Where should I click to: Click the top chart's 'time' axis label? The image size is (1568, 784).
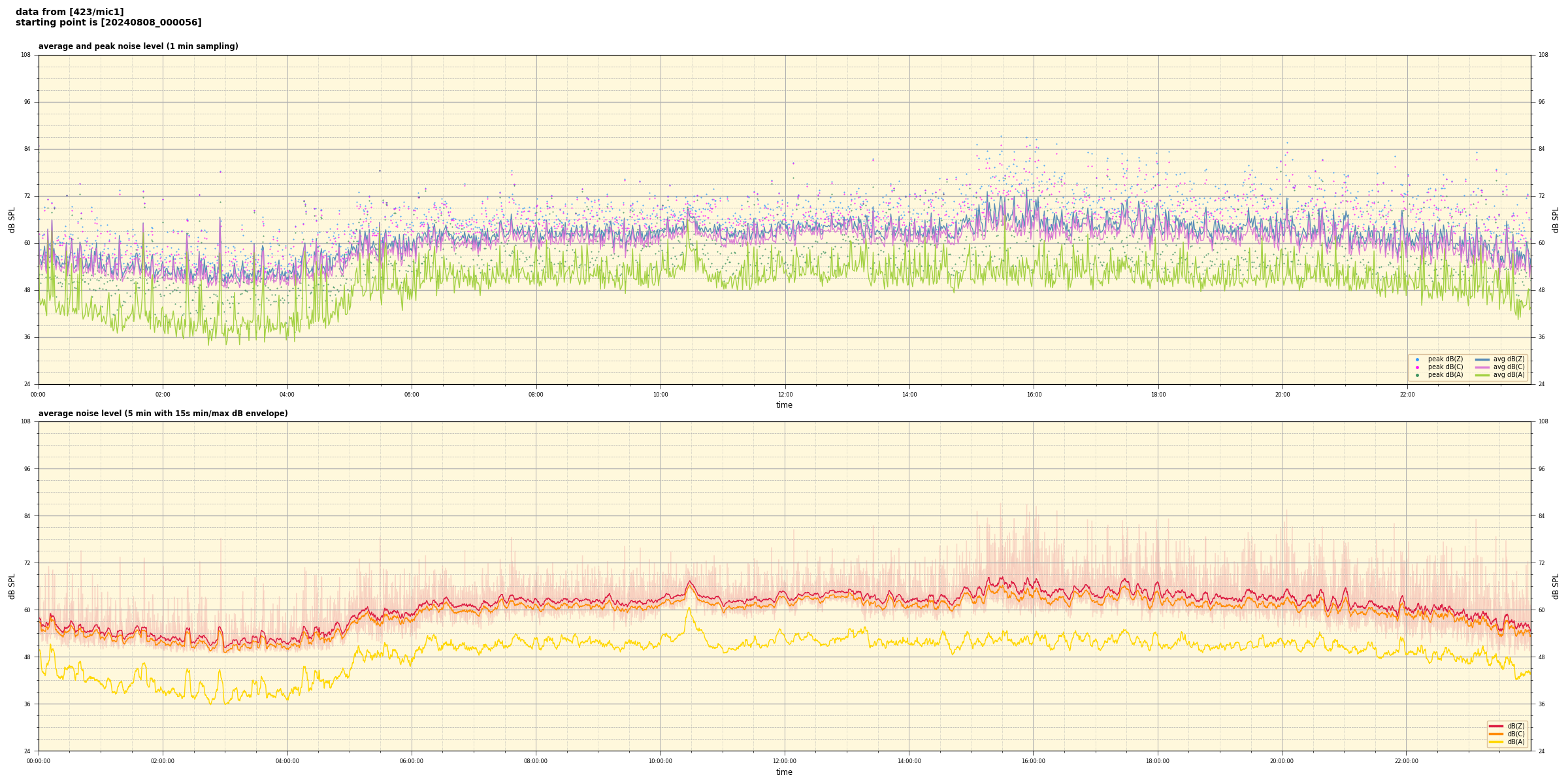coord(784,405)
